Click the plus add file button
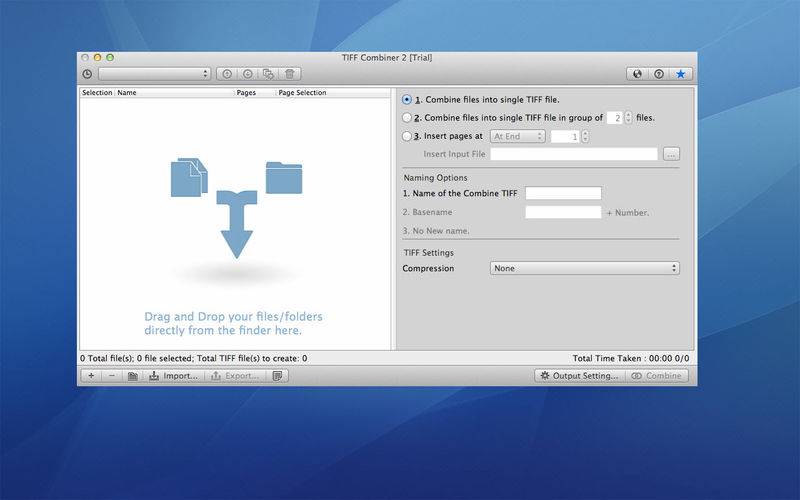 click(x=91, y=376)
